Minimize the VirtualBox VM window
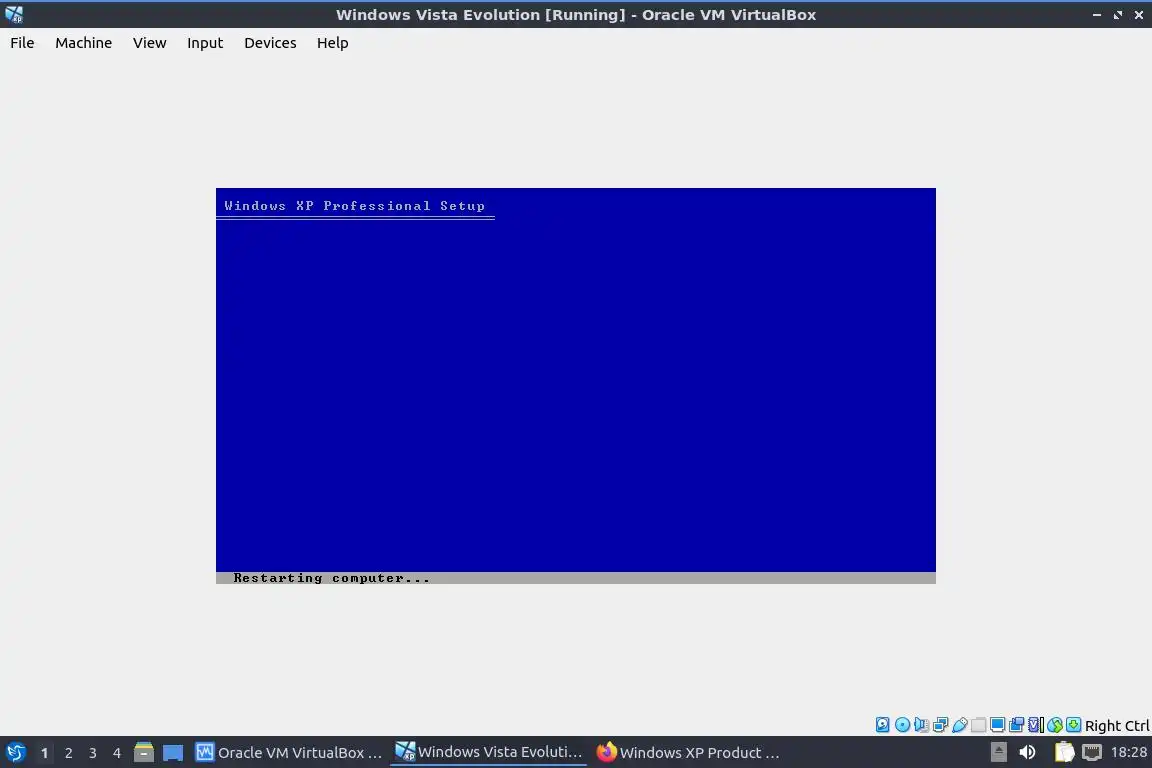1152x768 pixels. click(1097, 15)
